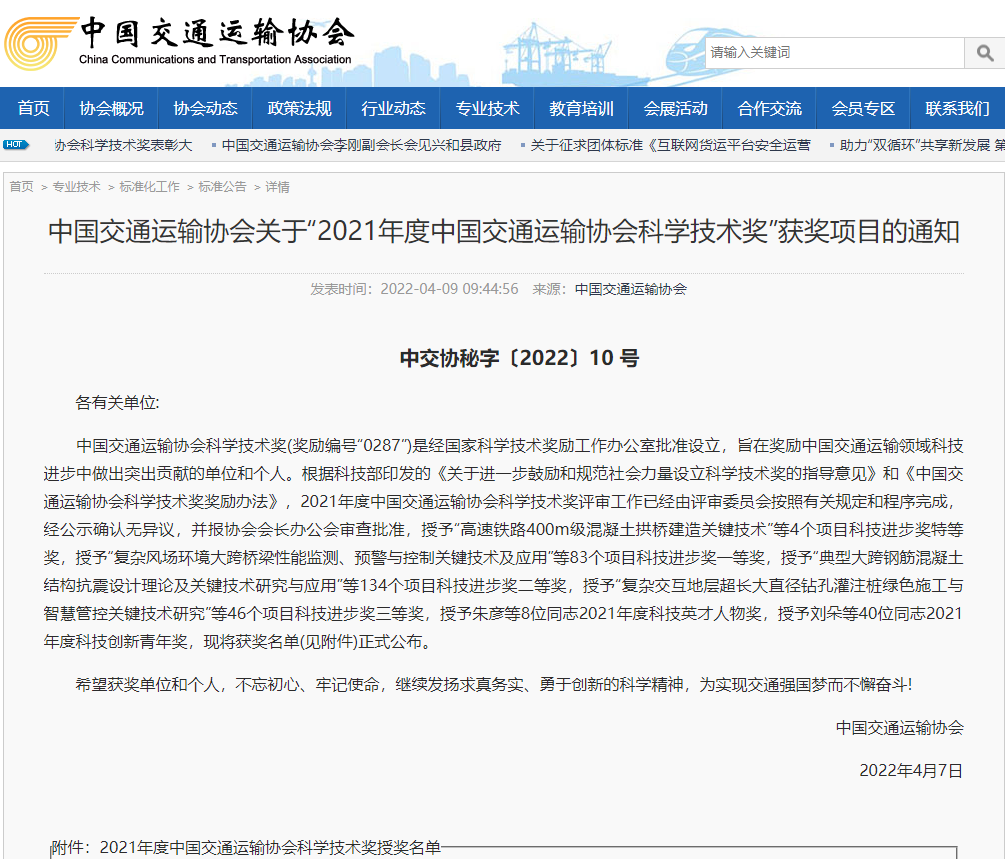This screenshot has height=859, width=1005.
Task: Click the article title heading
Action: pyautogui.click(x=504, y=231)
